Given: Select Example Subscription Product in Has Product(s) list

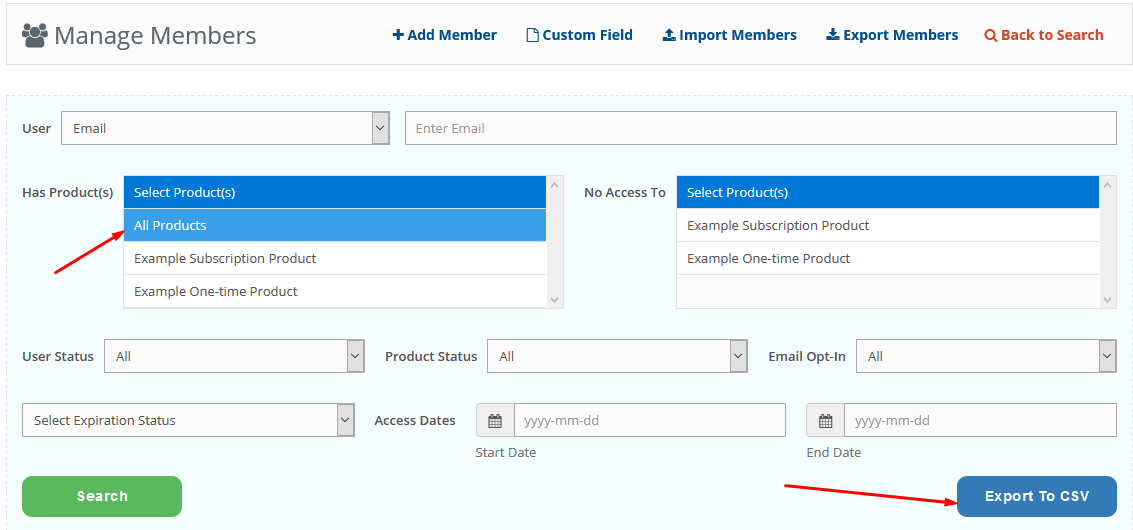Looking at the screenshot, I should click(335, 258).
